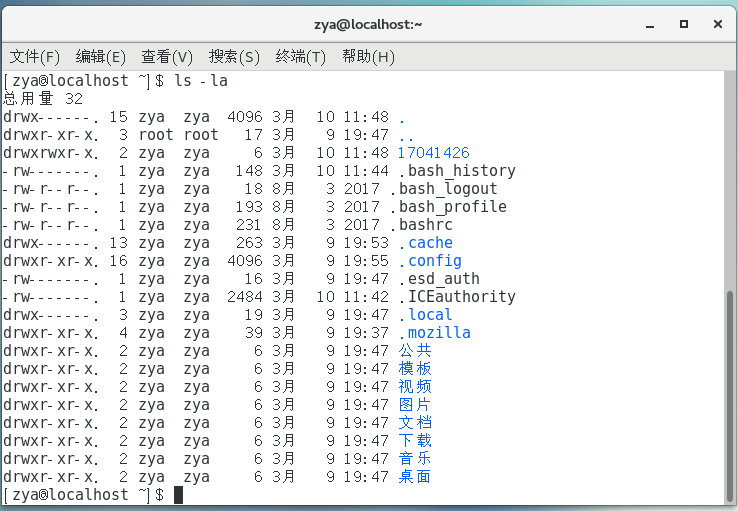Click the 'ls -la' command text
This screenshot has width=738, height=511.
(201, 81)
